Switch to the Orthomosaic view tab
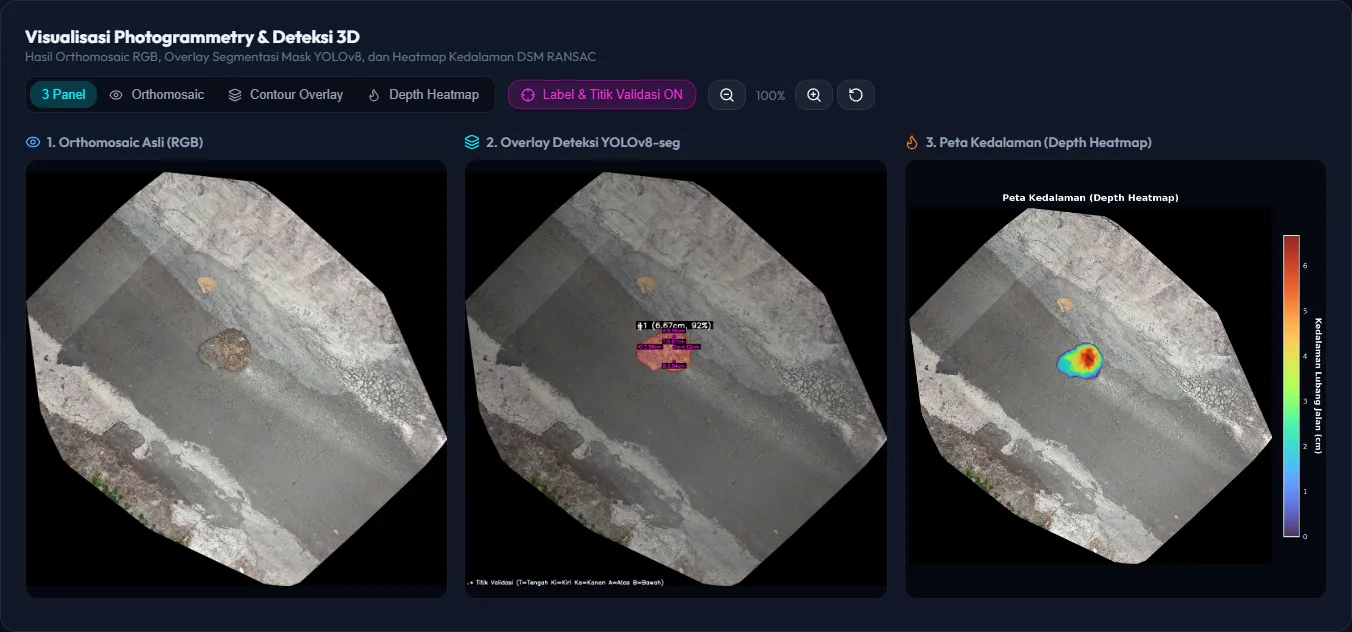1352x632 pixels. (x=156, y=95)
